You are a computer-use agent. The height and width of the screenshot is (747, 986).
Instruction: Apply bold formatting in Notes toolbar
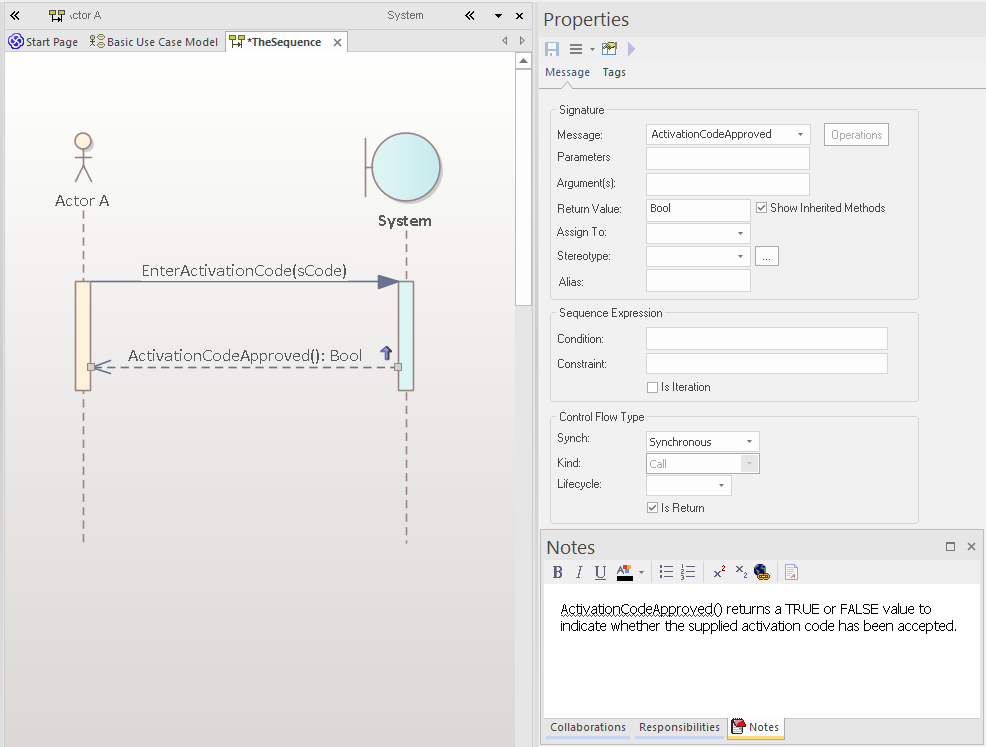click(558, 573)
